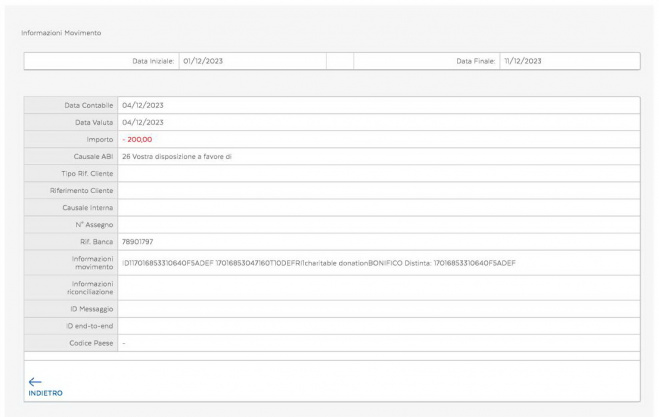Click the empty ID end-to-end field
Image resolution: width=659 pixels, height=417 pixels.
coord(378,326)
